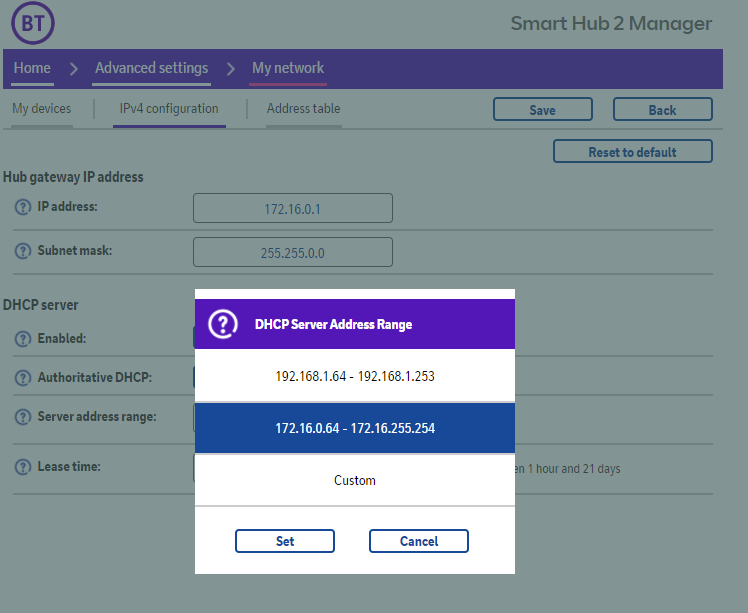The width and height of the screenshot is (748, 613).
Task: Click the Subnet mask input field
Action: pyautogui.click(x=292, y=253)
